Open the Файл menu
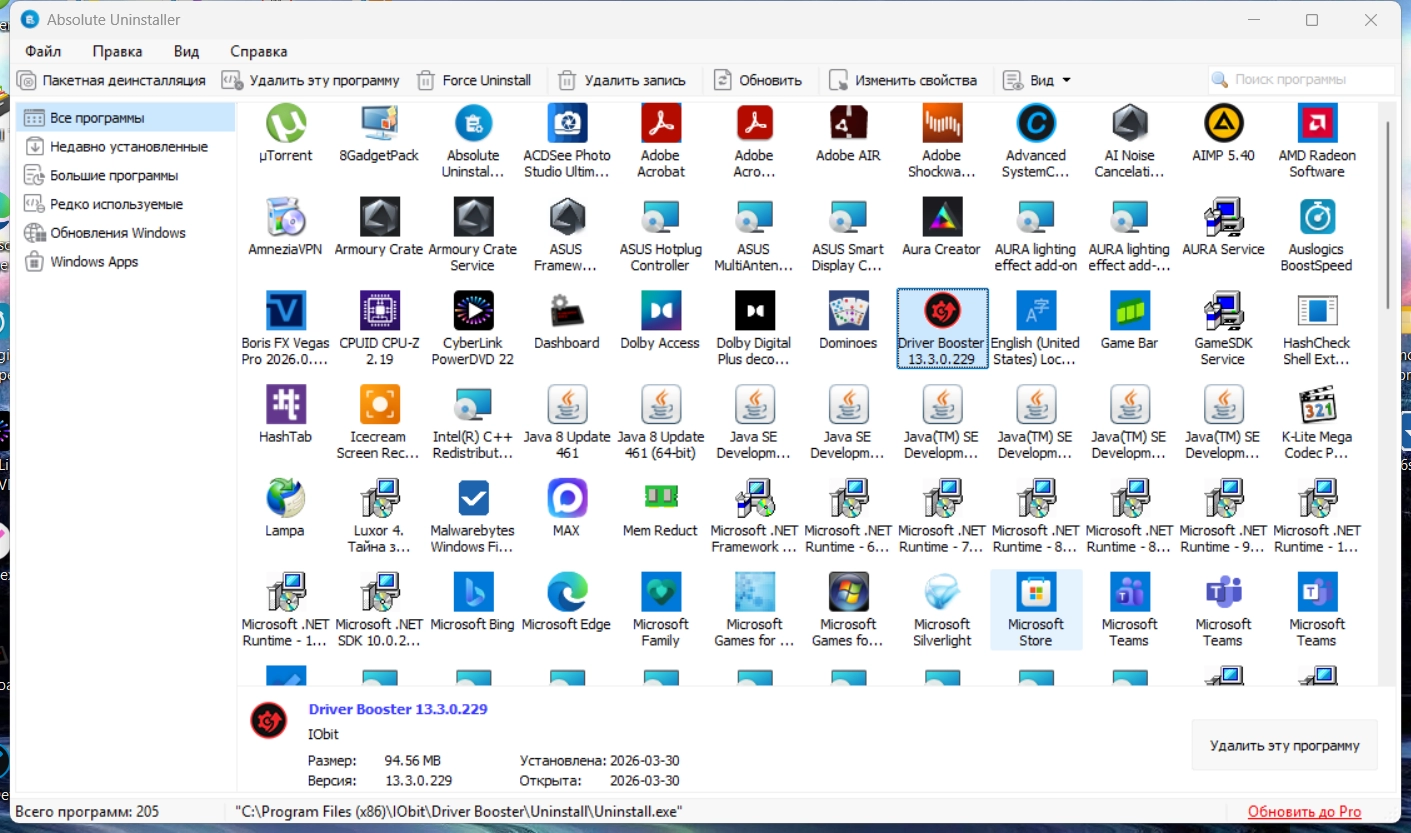This screenshot has width=1411, height=833. (43, 51)
